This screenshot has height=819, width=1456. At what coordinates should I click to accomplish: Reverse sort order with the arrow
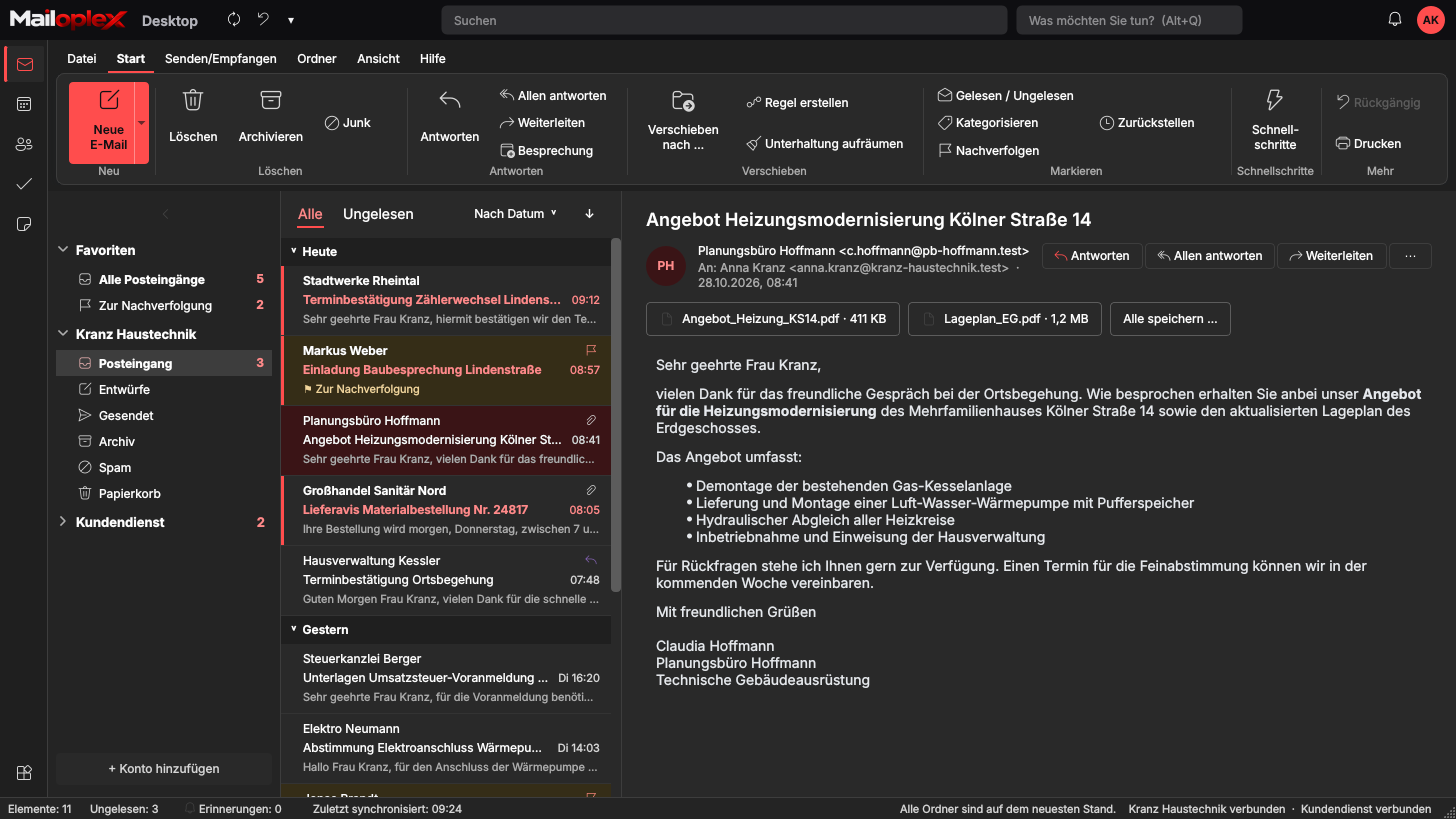[589, 214]
